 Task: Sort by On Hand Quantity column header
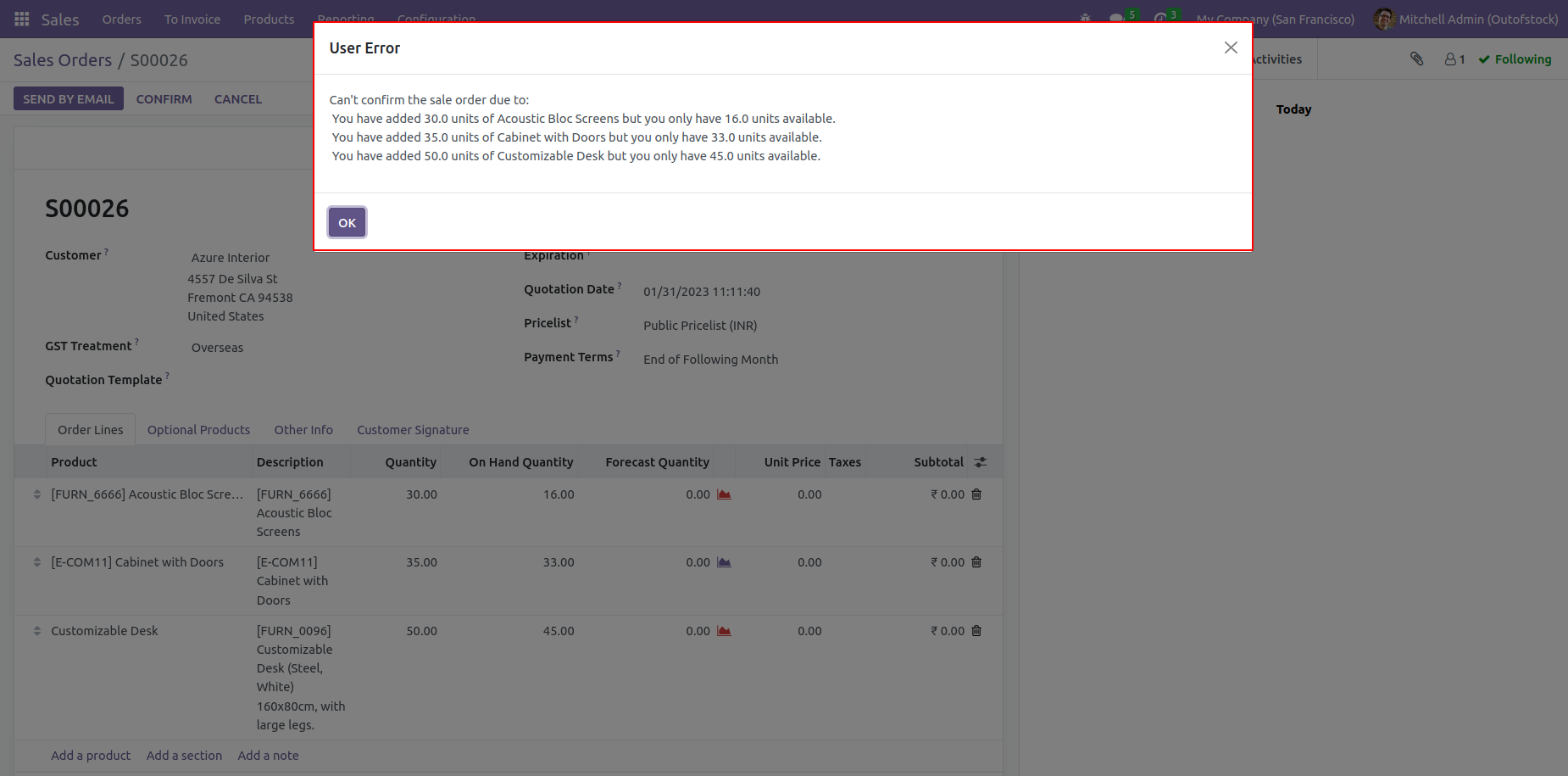coord(521,462)
